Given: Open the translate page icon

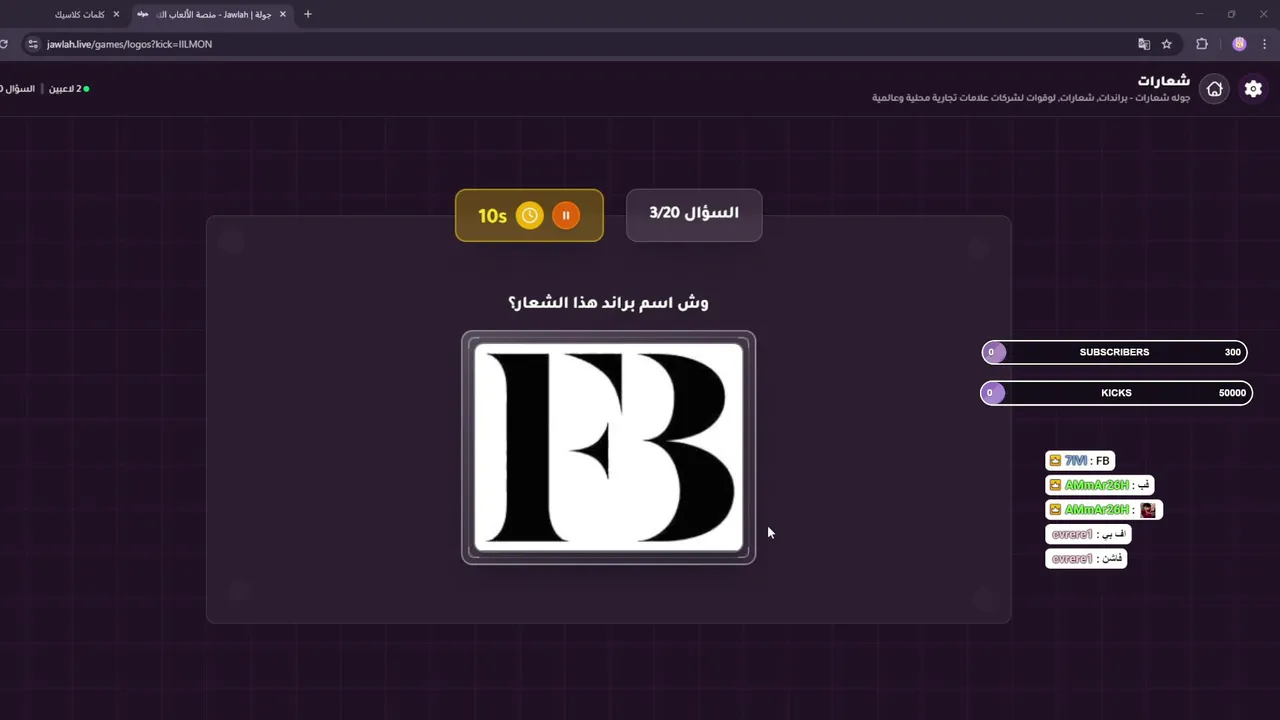Looking at the screenshot, I should coord(1144,44).
